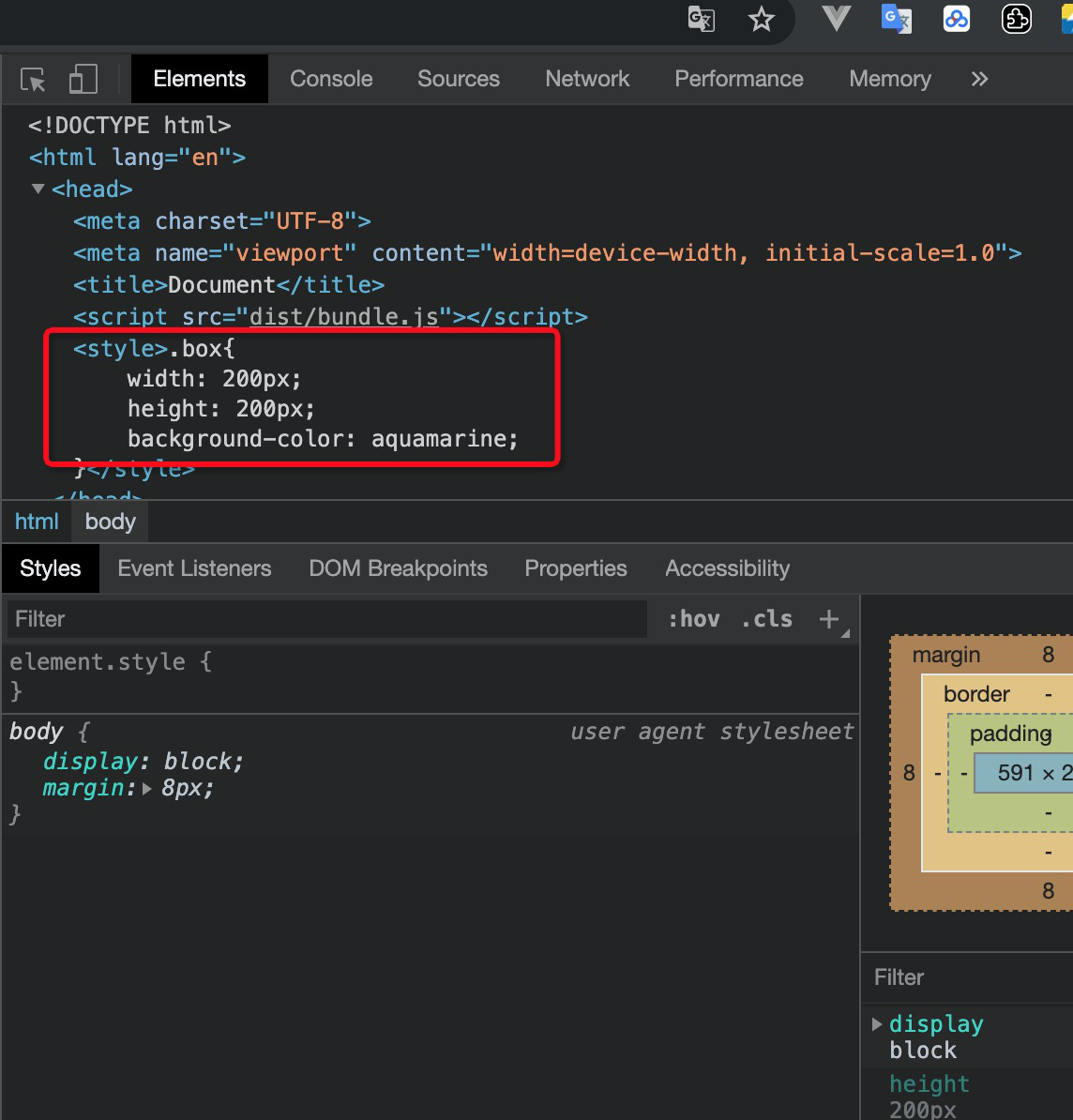Activate the inspect element picker
Image resolution: width=1073 pixels, height=1120 pixels.
point(34,80)
